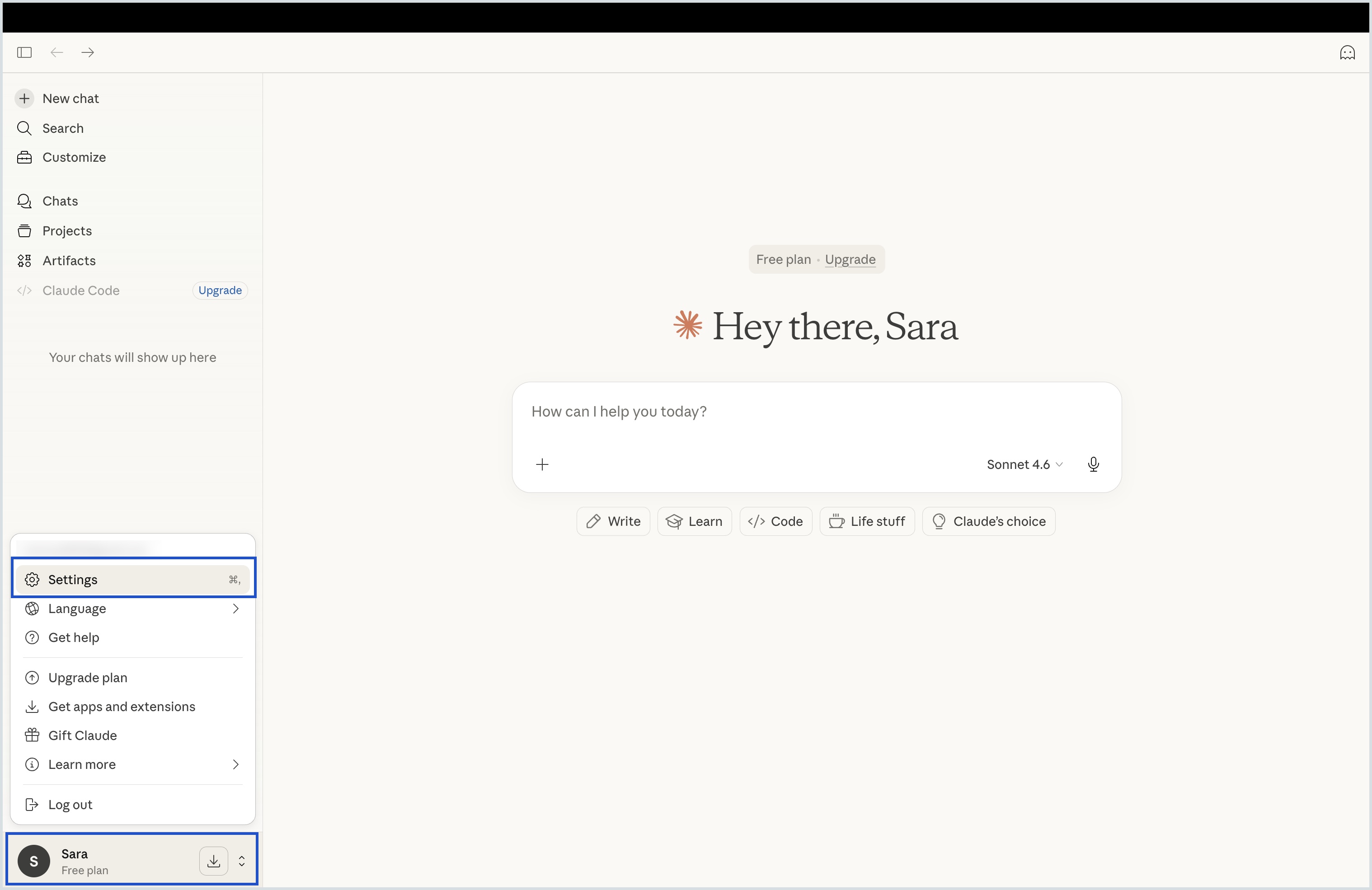Click the plus attachment icon in prompt box
Viewport: 1372px width, 890px height.
[x=542, y=464]
